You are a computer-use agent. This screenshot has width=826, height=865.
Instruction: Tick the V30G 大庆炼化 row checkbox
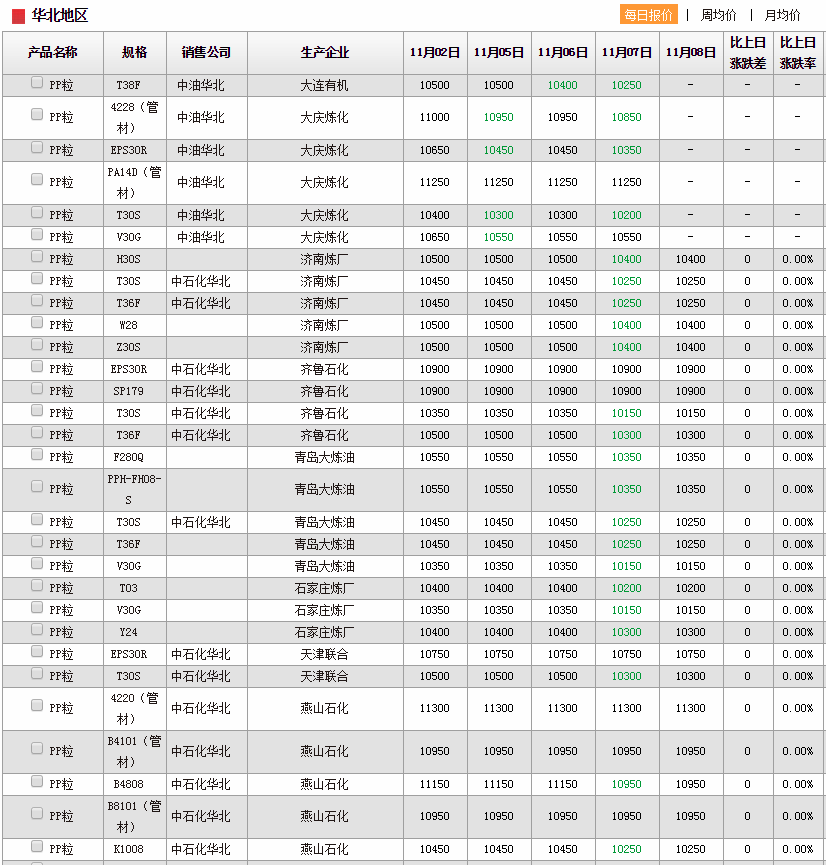tap(37, 234)
